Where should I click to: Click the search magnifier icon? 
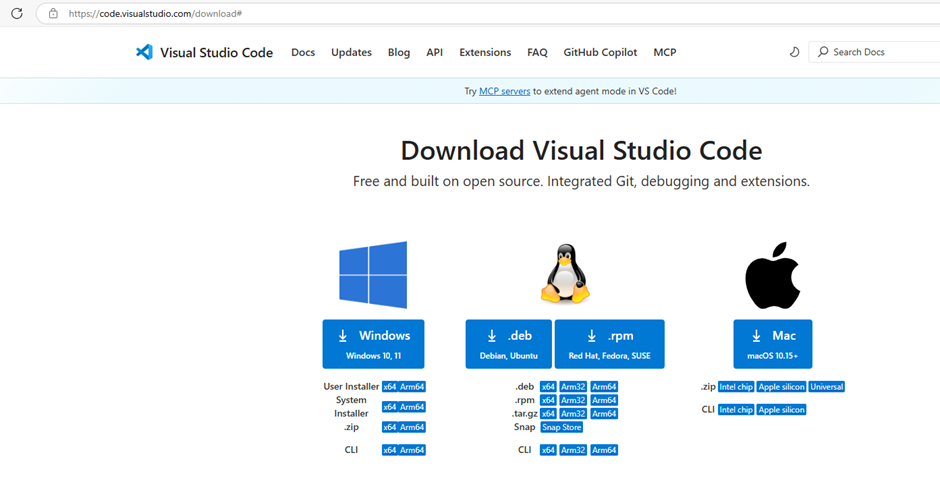click(823, 52)
